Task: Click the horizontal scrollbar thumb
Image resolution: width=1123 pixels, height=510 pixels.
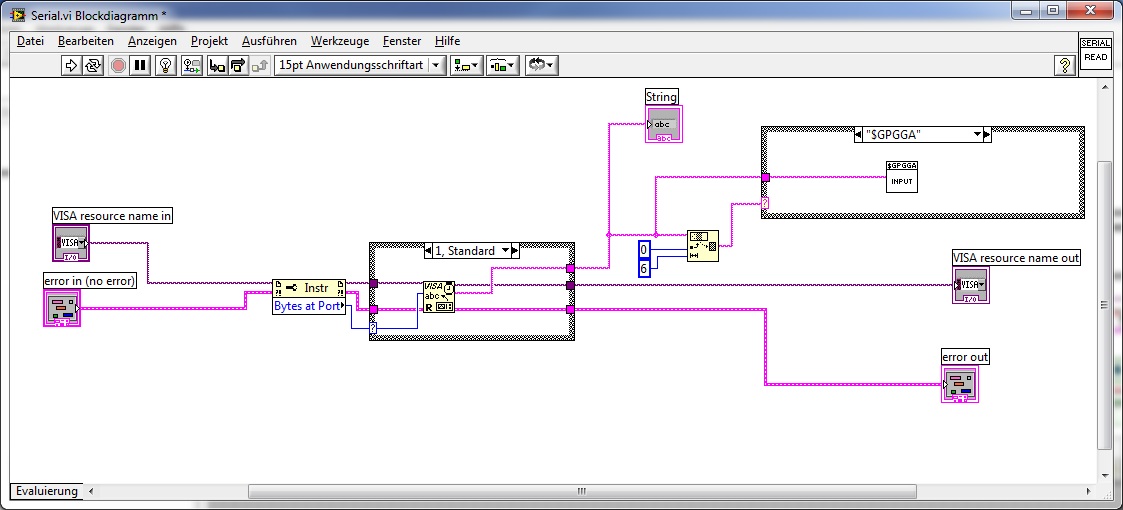Action: pyautogui.click(x=582, y=491)
